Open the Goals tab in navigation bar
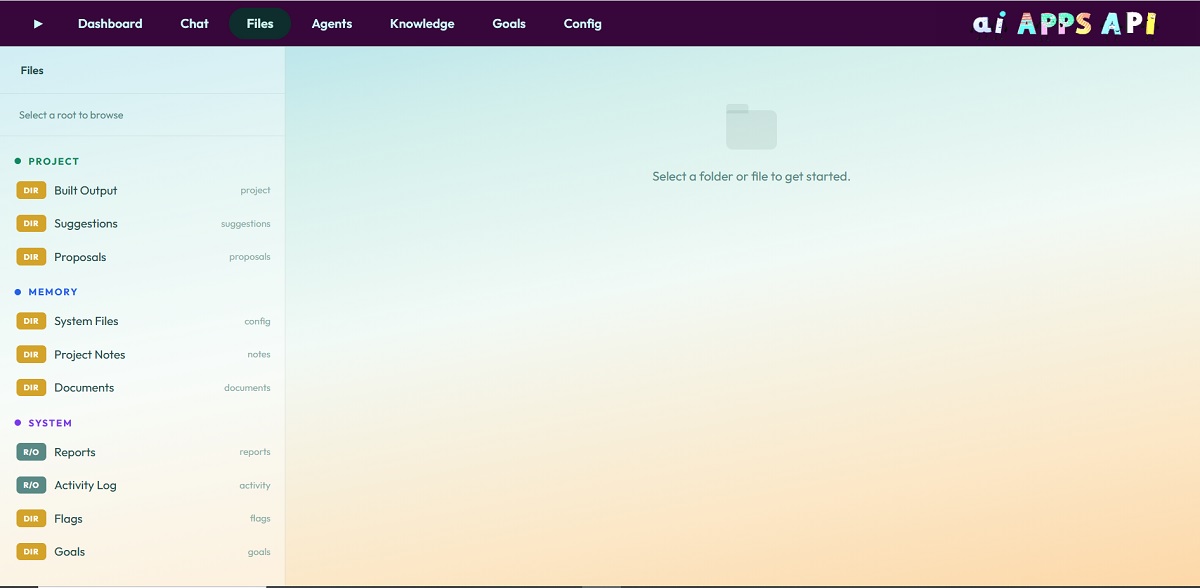 509,24
